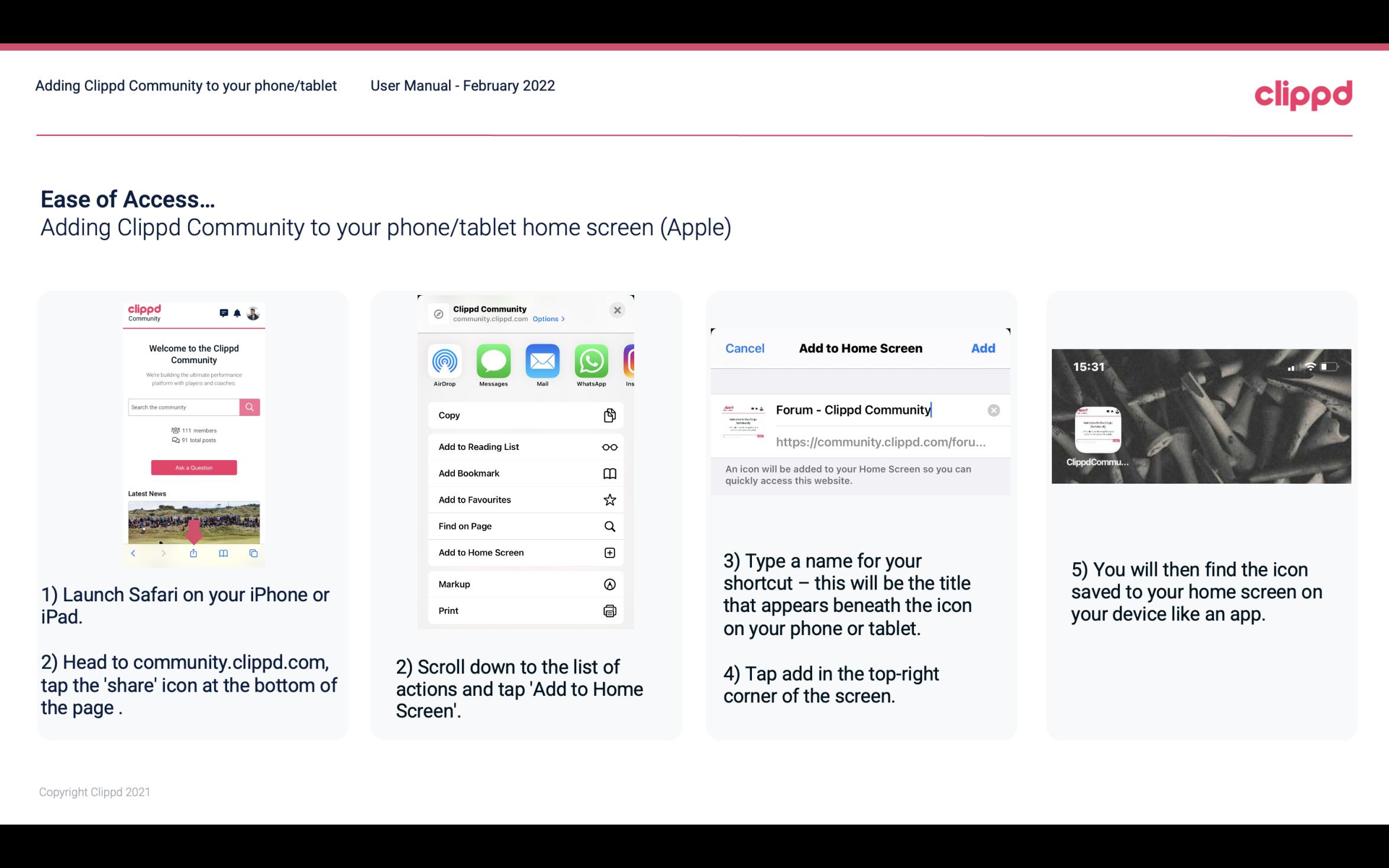Click the Cancel button on home screen dialog
1389x868 pixels.
(745, 347)
